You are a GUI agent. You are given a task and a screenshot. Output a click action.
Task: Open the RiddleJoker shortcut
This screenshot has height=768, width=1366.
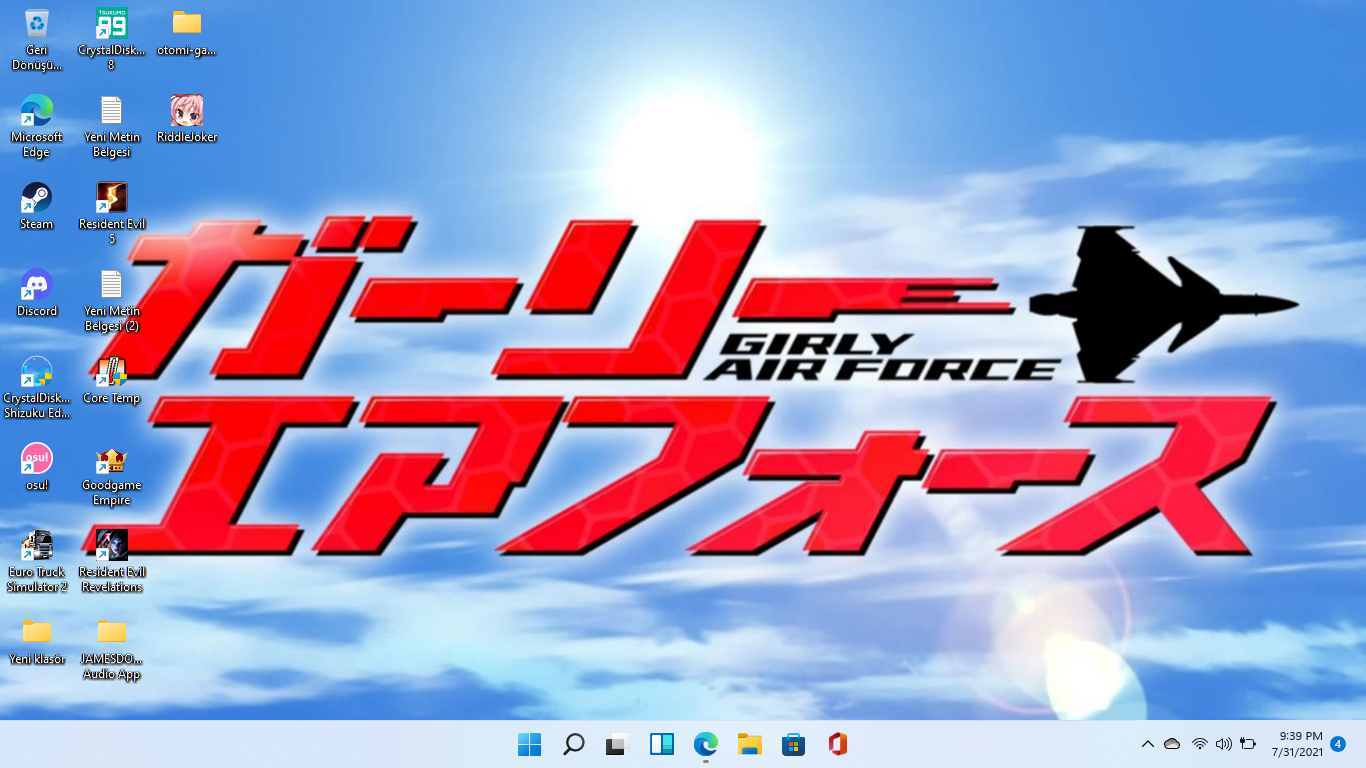(x=185, y=110)
